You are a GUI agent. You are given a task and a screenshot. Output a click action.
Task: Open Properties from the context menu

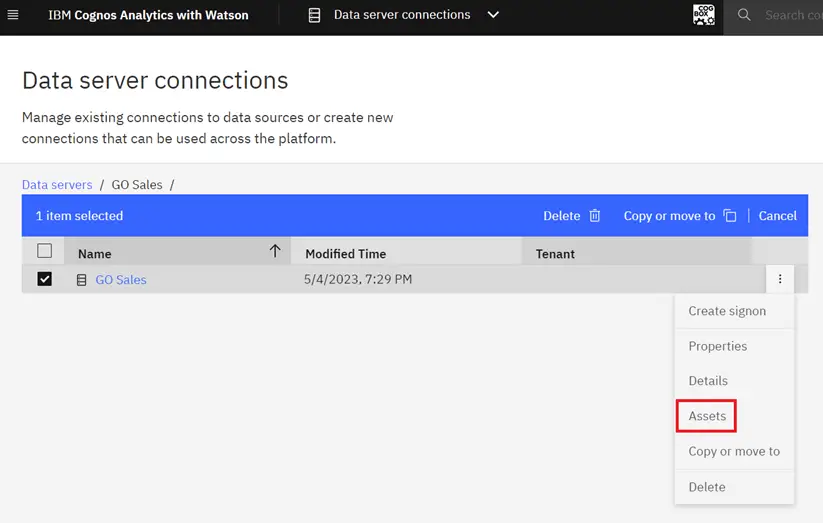coord(718,347)
